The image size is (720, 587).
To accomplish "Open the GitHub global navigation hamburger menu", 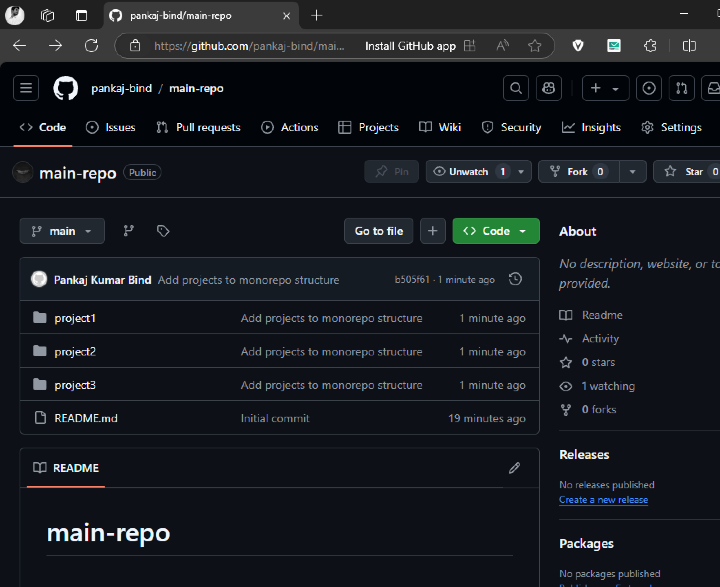I will pos(26,88).
